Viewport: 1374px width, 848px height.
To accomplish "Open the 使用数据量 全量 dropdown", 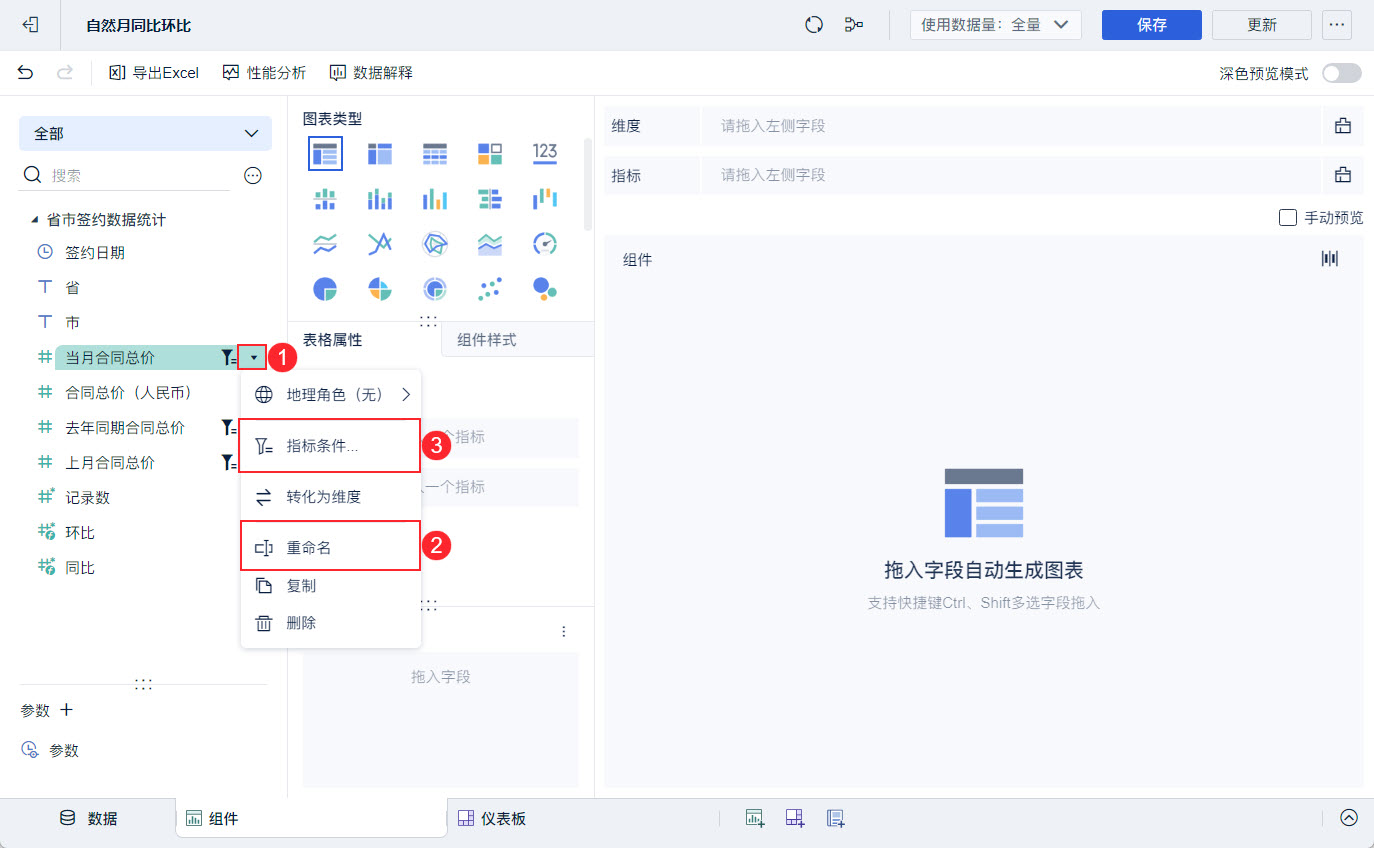I will (x=996, y=25).
